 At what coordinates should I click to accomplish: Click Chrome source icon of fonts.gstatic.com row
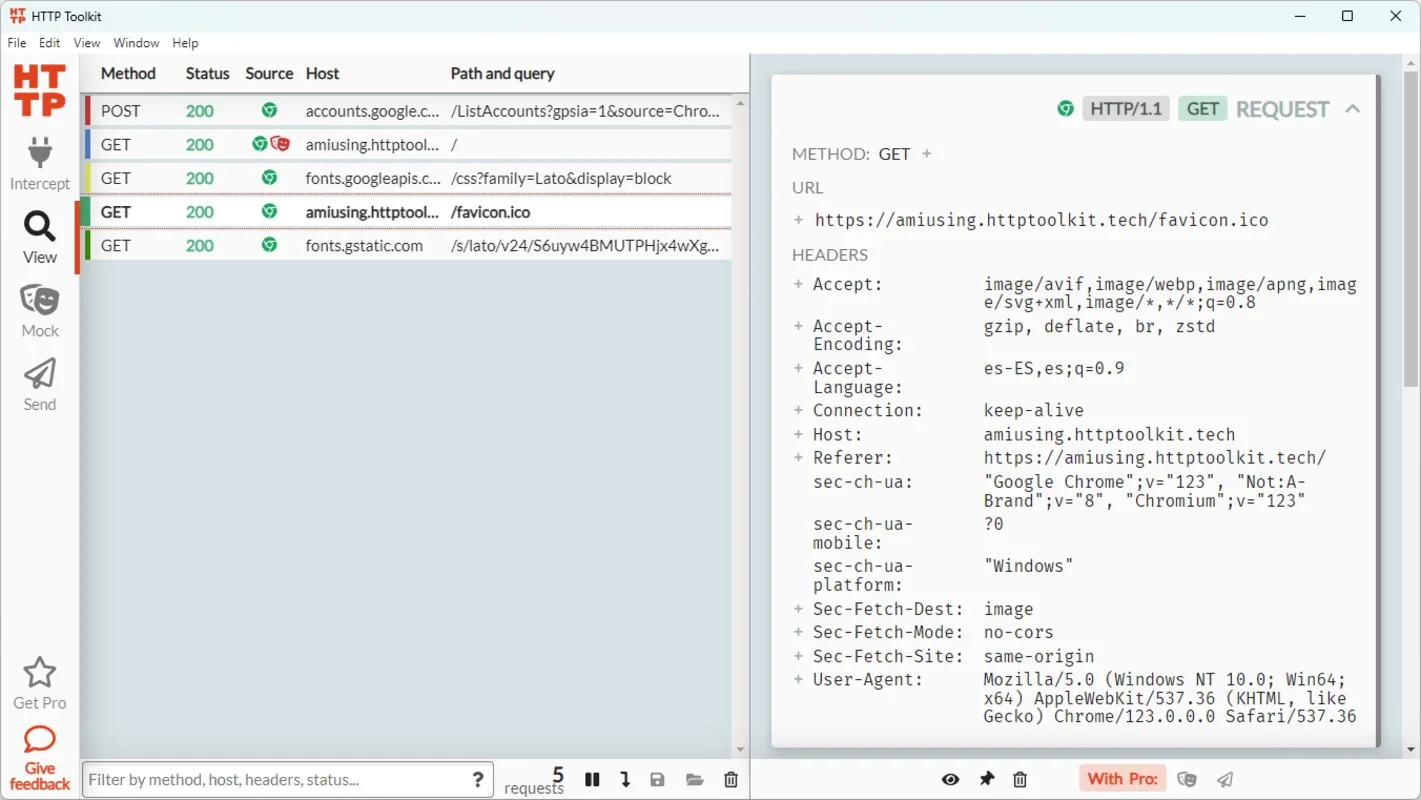tap(269, 245)
